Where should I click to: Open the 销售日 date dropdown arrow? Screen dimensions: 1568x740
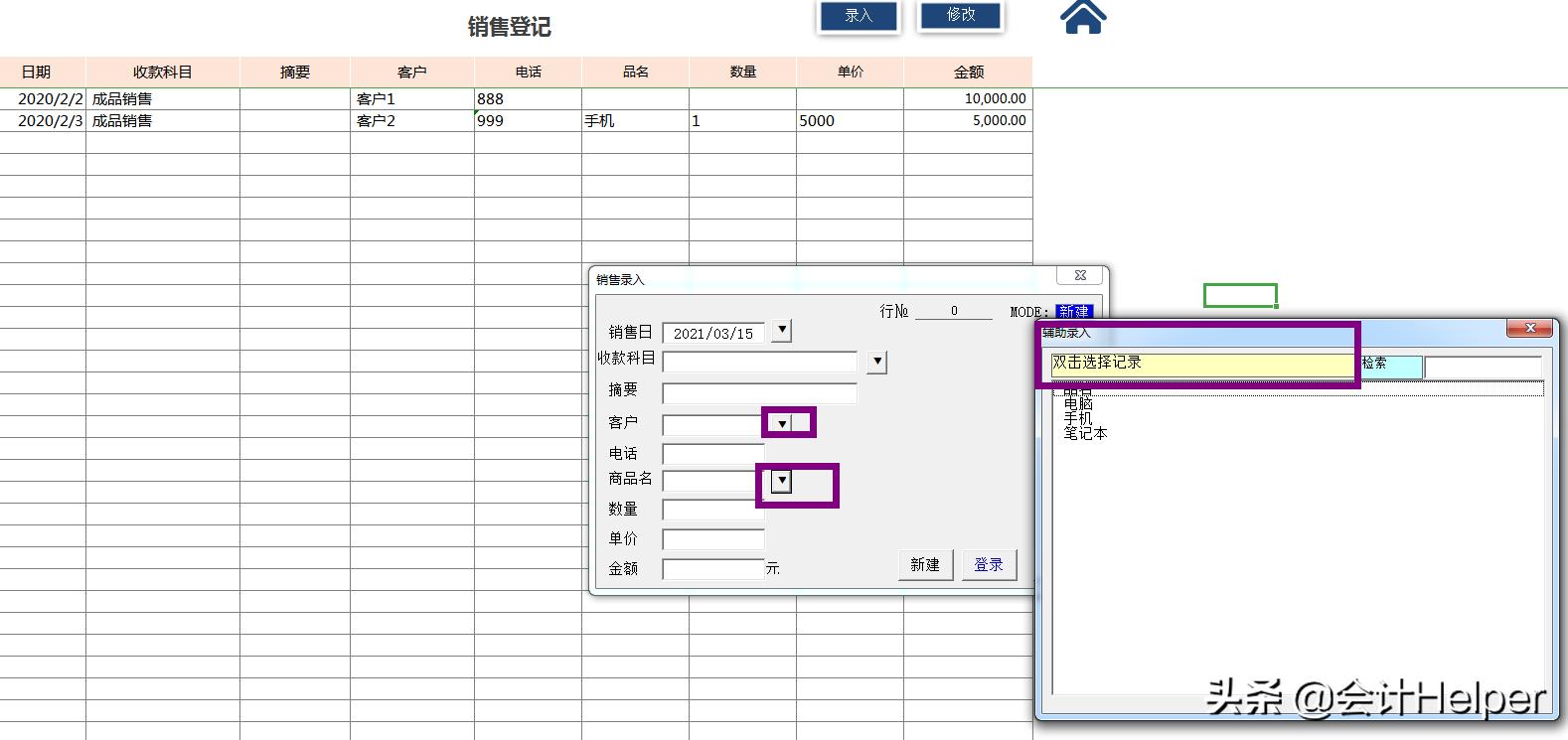pos(782,331)
